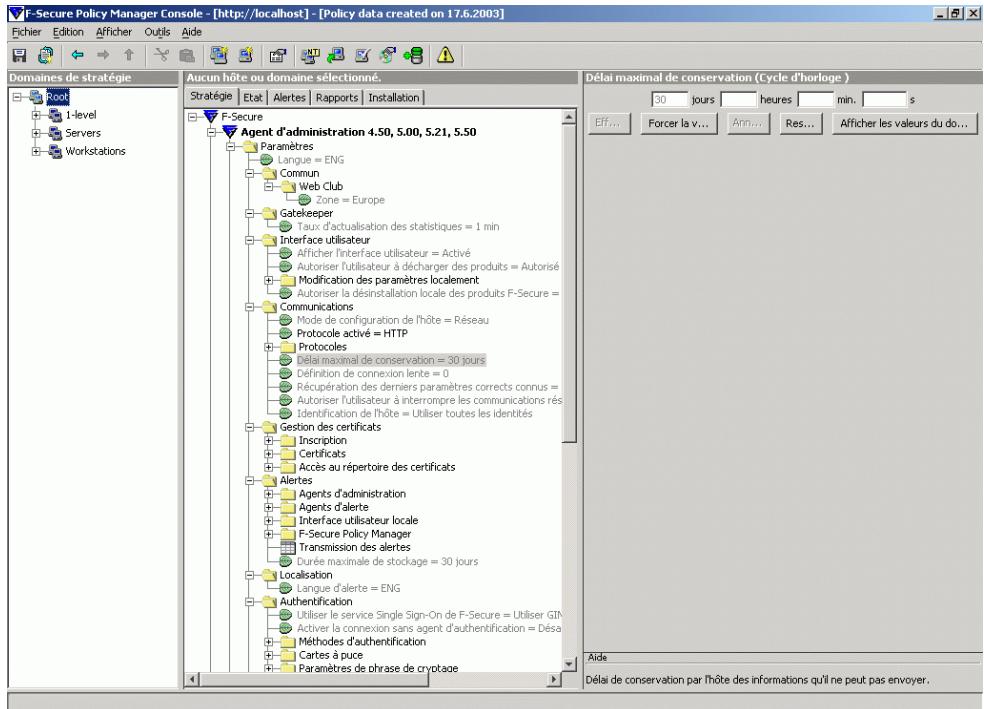Select 'Définition de connexion lente = 0'
Viewport: 984px width, 709px height.
coord(373,373)
